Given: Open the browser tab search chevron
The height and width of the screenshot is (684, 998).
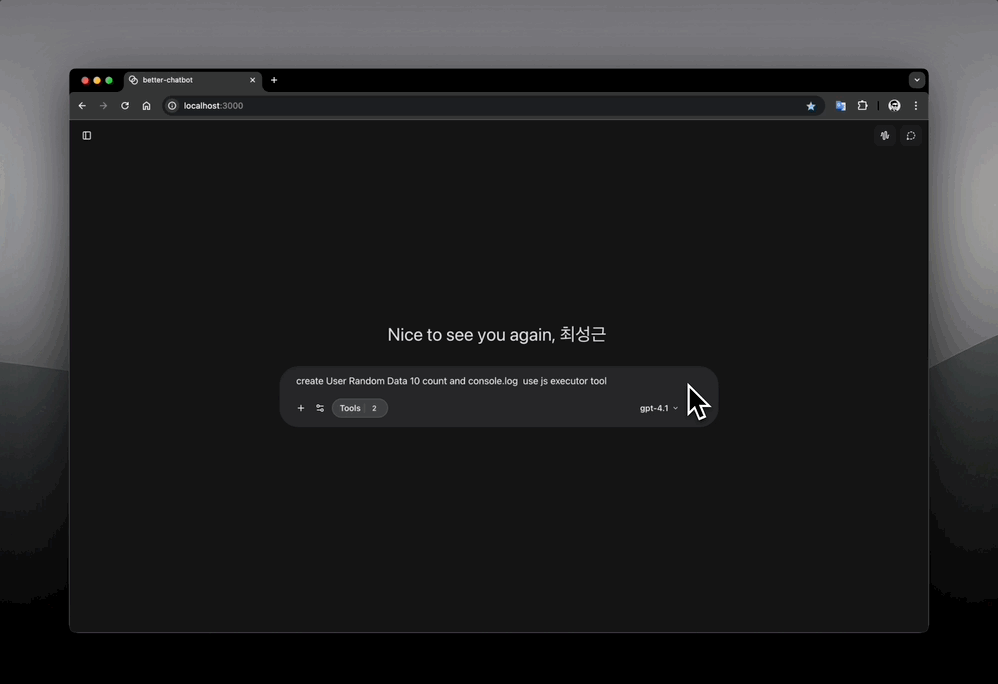Looking at the screenshot, I should pos(917,80).
